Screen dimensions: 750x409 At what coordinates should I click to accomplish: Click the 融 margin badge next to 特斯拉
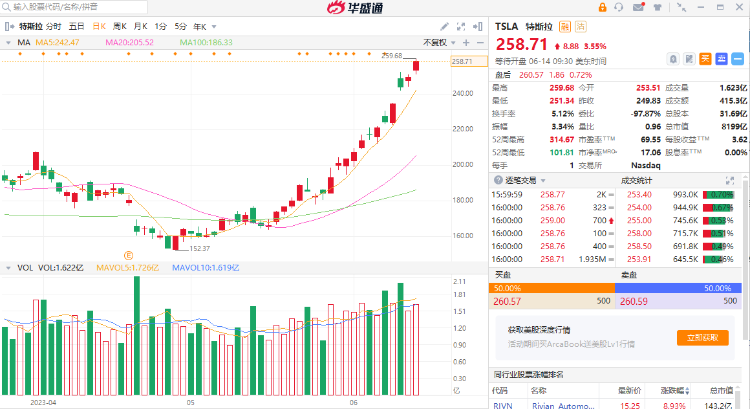(x=565, y=27)
